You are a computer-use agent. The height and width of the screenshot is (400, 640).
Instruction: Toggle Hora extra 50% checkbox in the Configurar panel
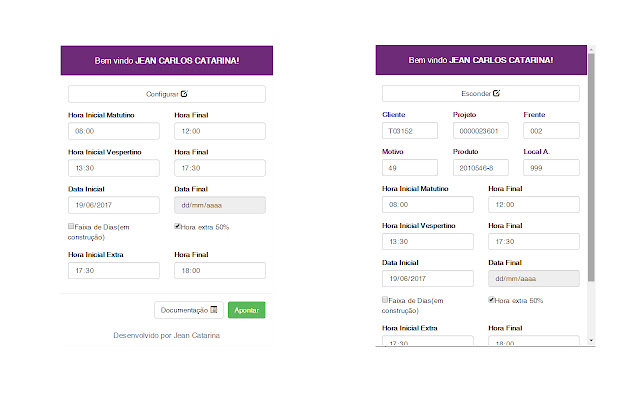click(178, 227)
